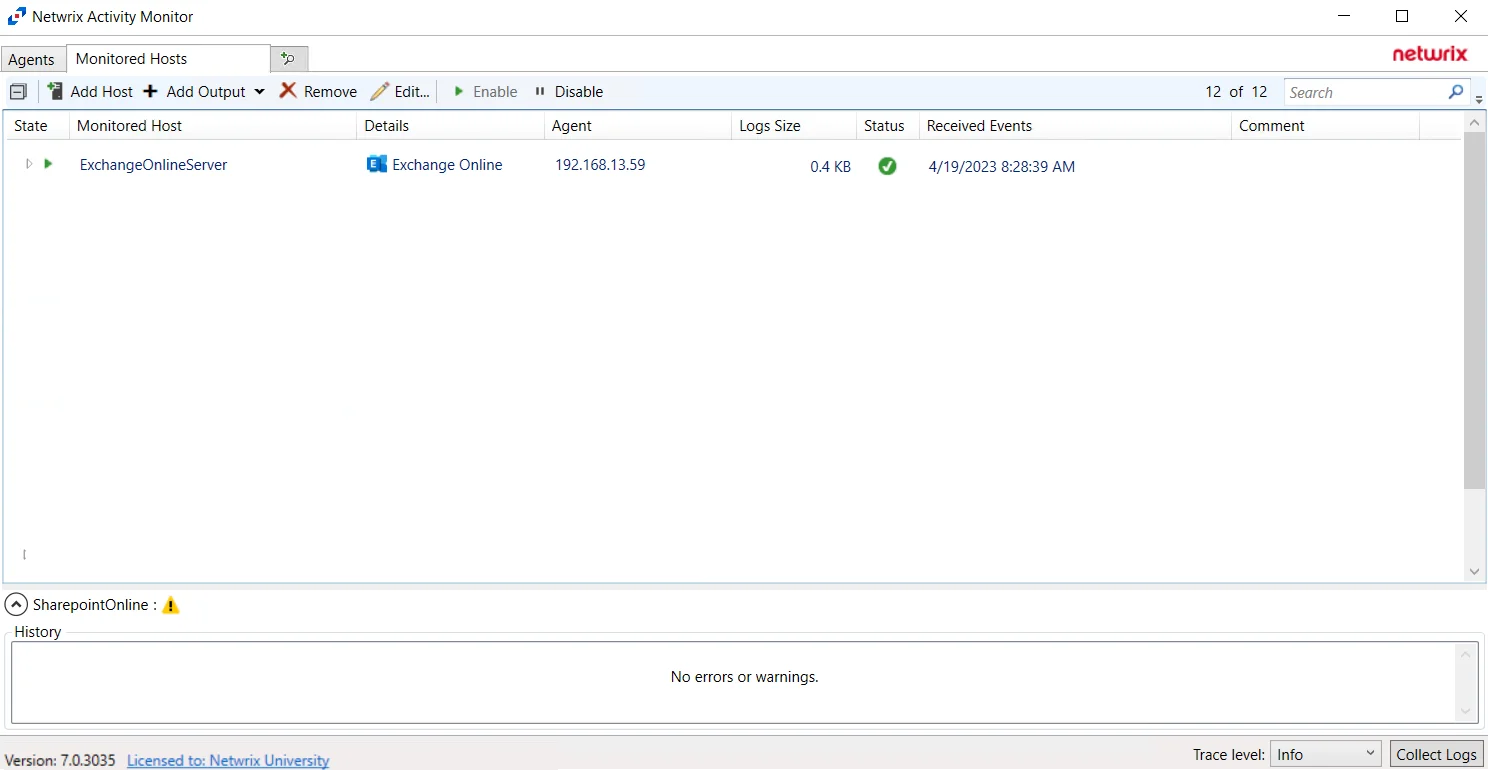
Task: Sort by the Received Events column header
Action: pyautogui.click(x=1075, y=126)
